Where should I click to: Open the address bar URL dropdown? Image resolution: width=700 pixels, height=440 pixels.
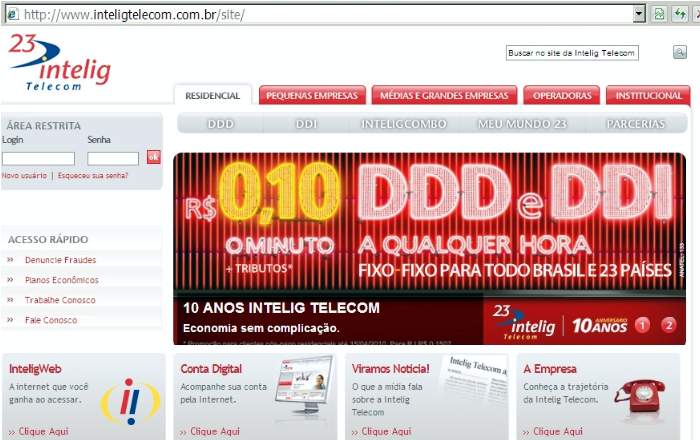(640, 14)
